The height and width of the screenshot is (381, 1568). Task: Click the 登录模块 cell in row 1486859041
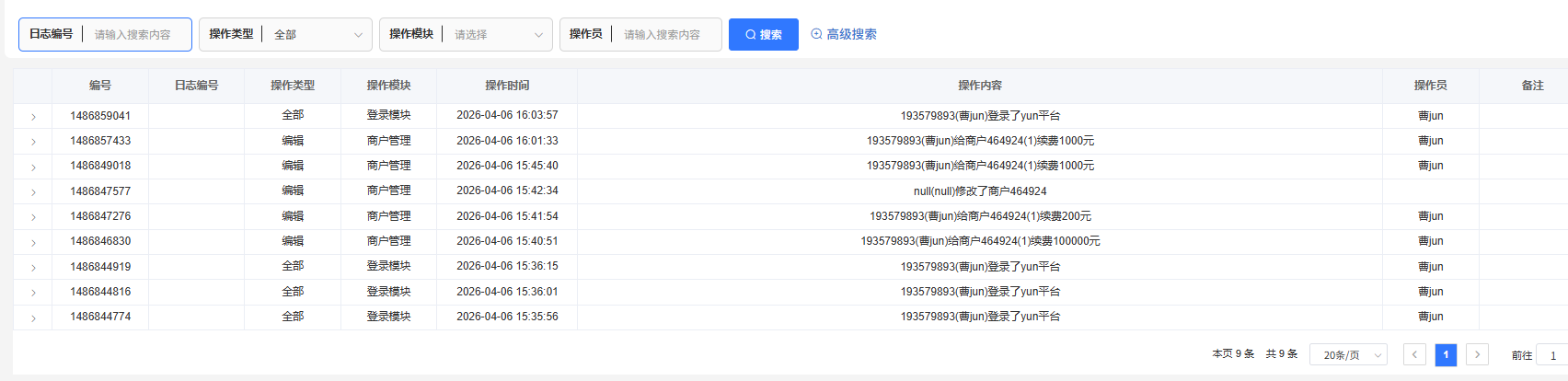(389, 116)
